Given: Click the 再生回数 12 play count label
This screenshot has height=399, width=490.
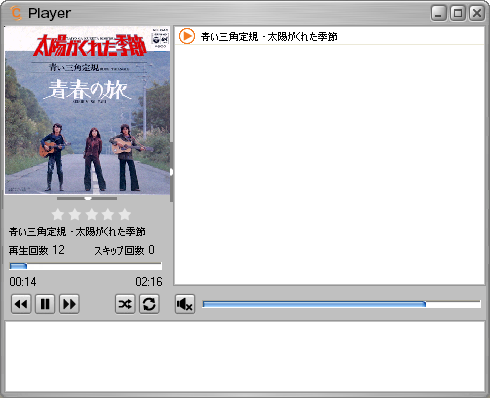Looking at the screenshot, I should click(x=37, y=250).
